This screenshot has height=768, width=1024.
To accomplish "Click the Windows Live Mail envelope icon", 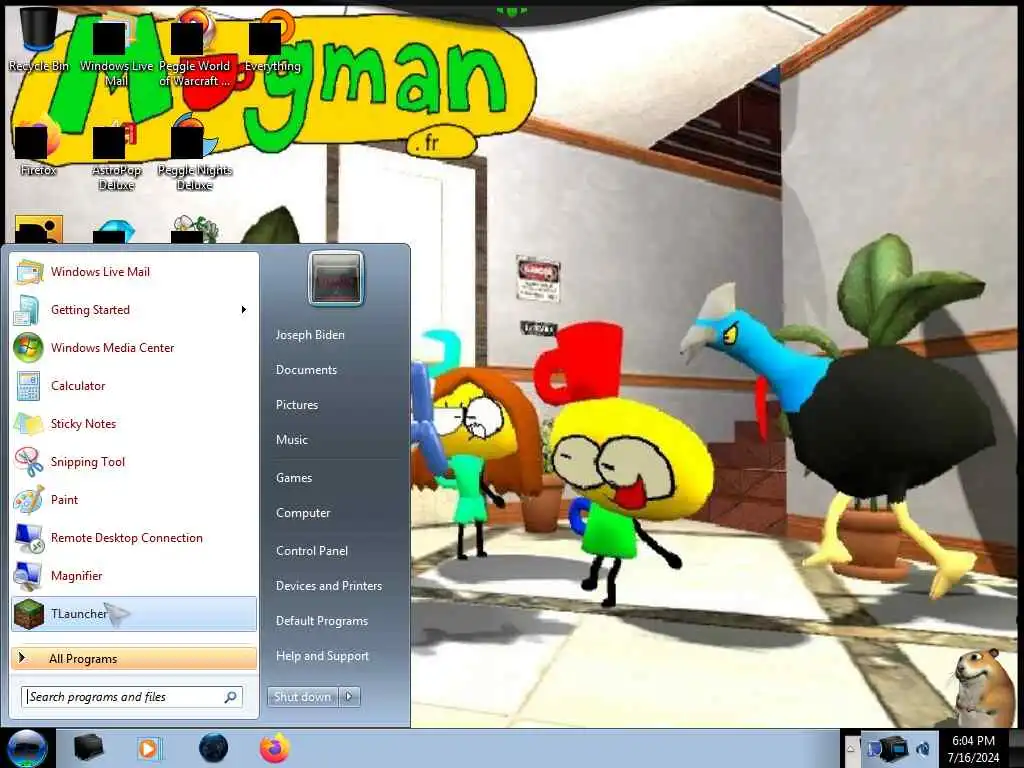I will pos(29,272).
